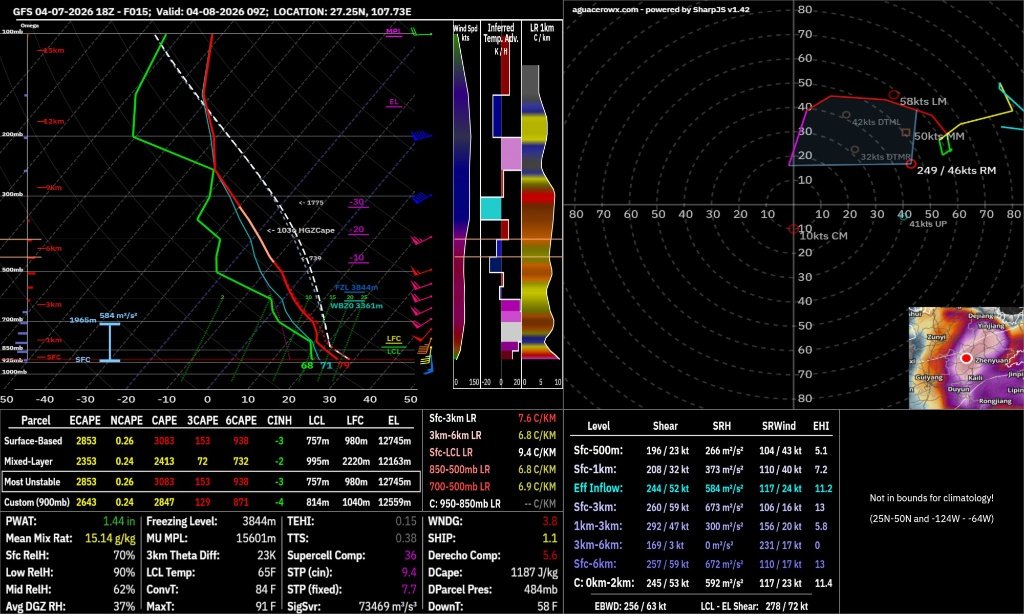Click the 10kts CM marker label

pyautogui.click(x=823, y=236)
